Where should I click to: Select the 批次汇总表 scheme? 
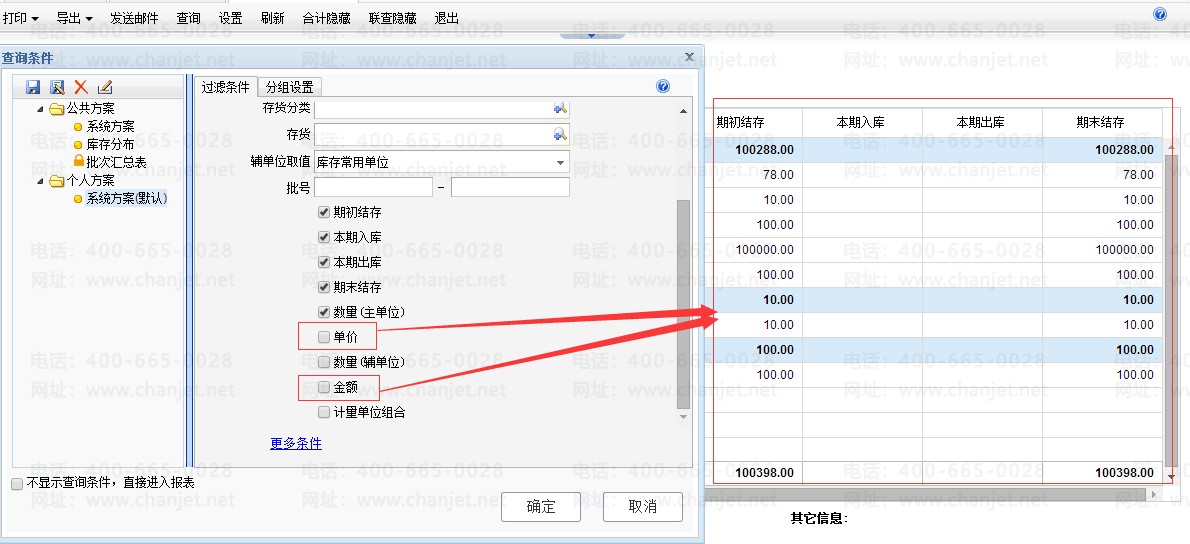click(x=116, y=162)
